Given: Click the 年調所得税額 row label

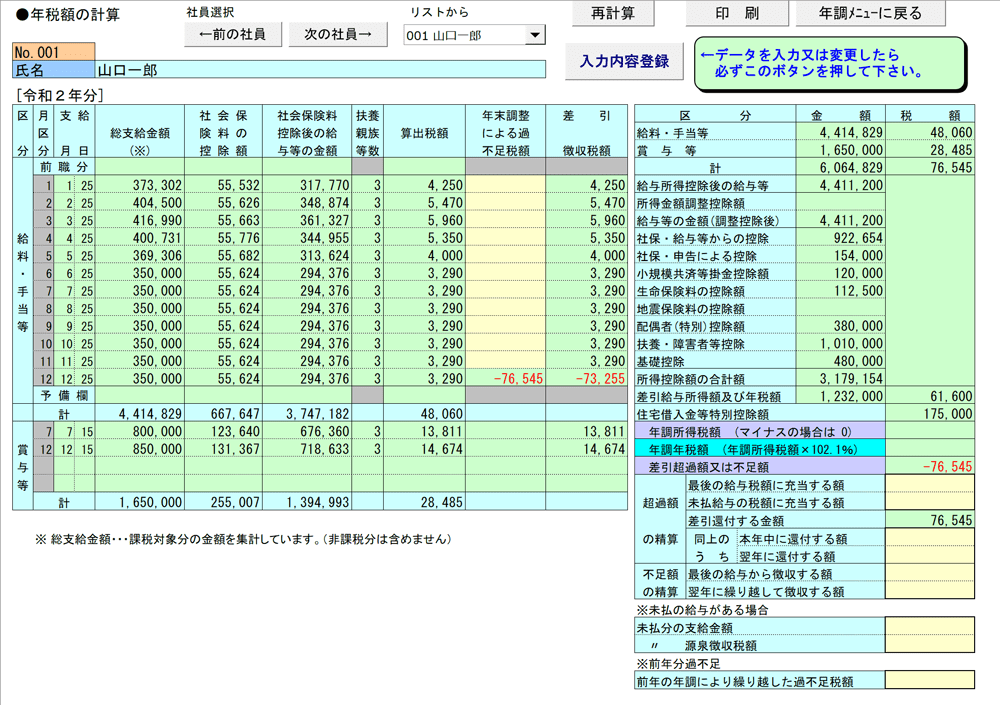Looking at the screenshot, I should tap(760, 431).
